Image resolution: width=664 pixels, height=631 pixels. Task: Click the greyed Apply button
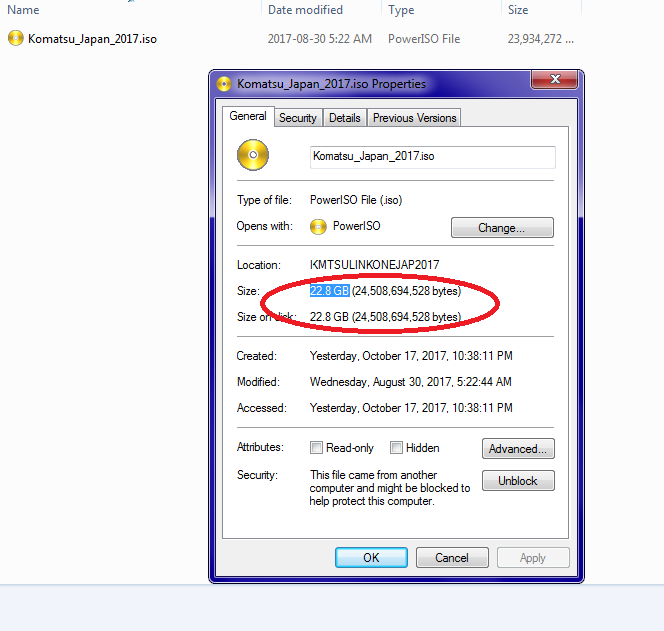pyautogui.click(x=533, y=558)
